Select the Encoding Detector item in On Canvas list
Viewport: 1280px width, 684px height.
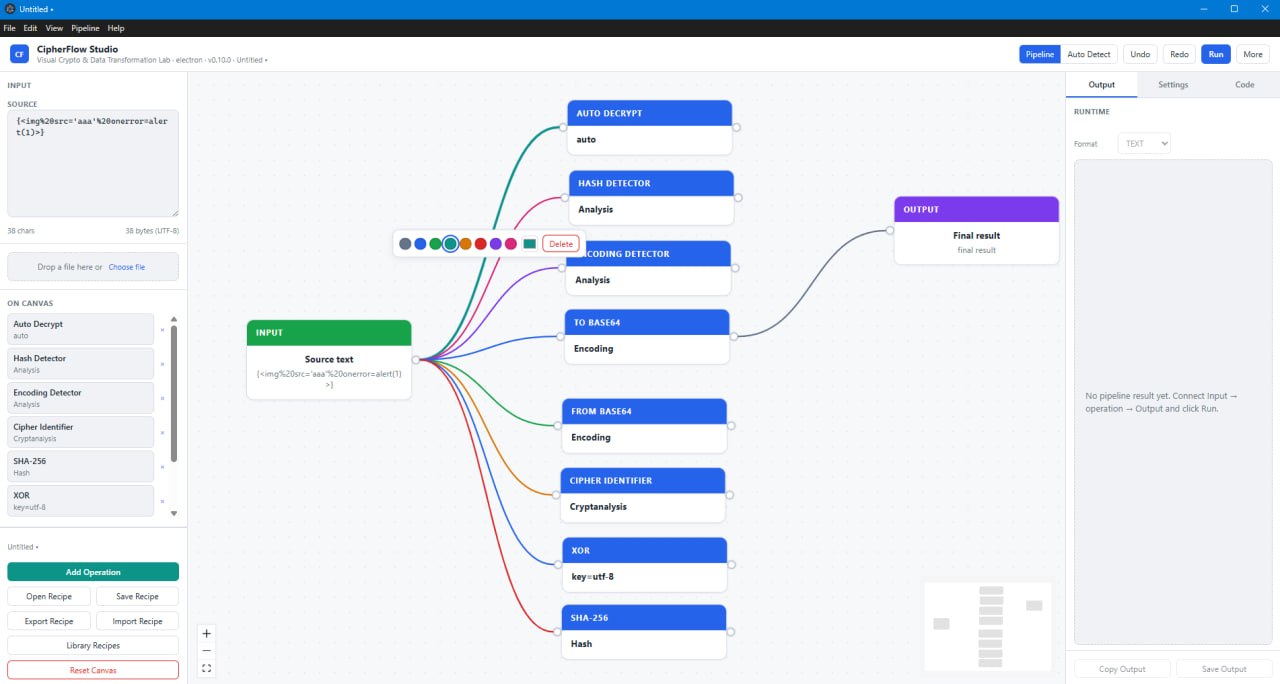coord(81,398)
